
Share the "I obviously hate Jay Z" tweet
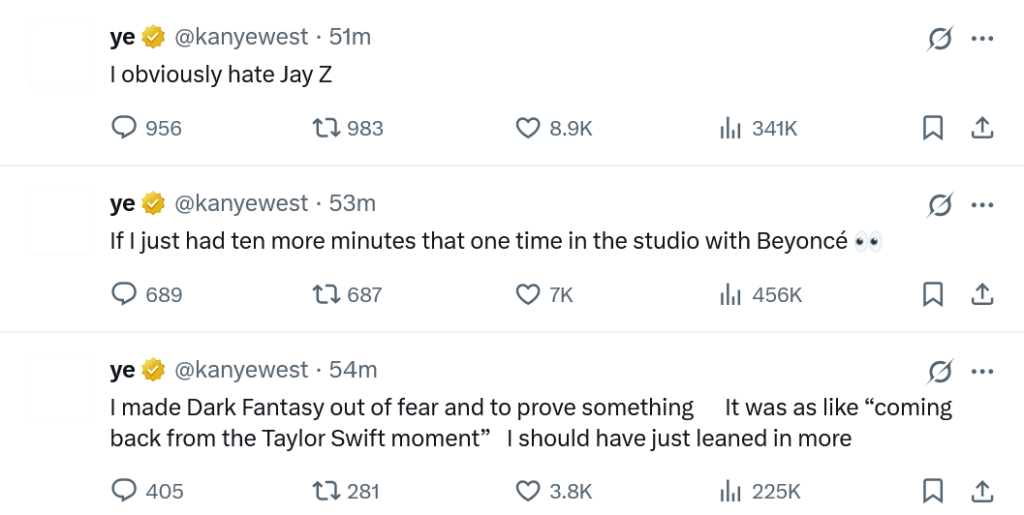982,128
